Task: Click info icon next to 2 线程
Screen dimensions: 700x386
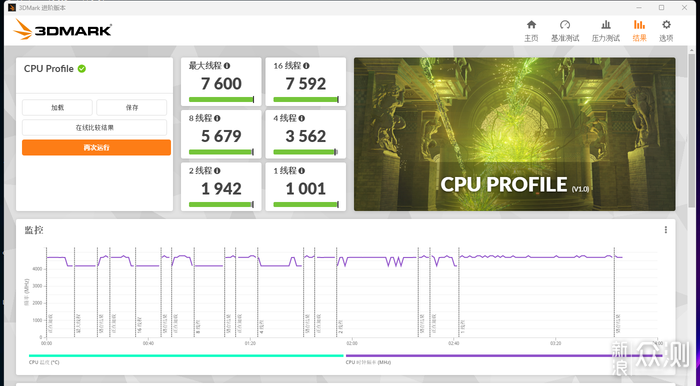Action: click(217, 171)
